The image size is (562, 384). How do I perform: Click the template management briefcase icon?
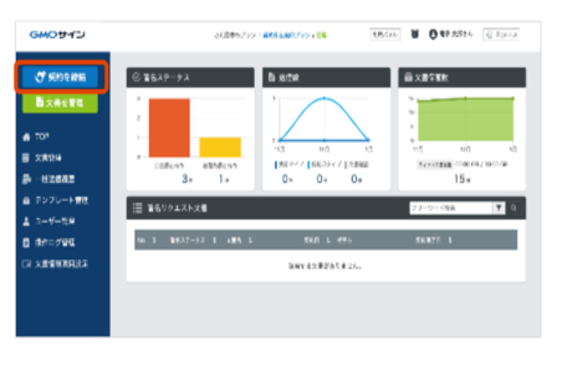point(26,200)
